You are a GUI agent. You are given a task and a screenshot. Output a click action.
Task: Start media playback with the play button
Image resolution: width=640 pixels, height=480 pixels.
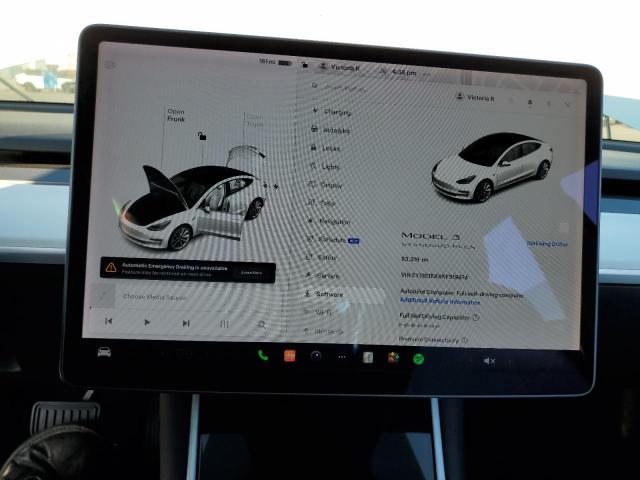coord(147,322)
